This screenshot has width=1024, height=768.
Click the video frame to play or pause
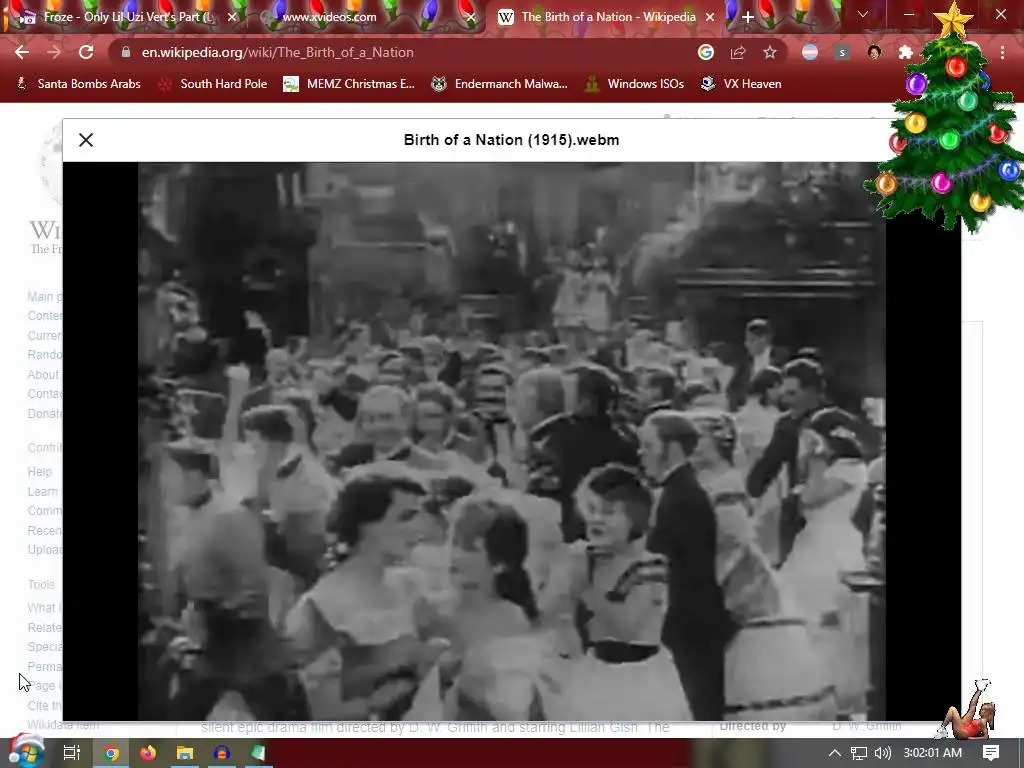[x=511, y=441]
